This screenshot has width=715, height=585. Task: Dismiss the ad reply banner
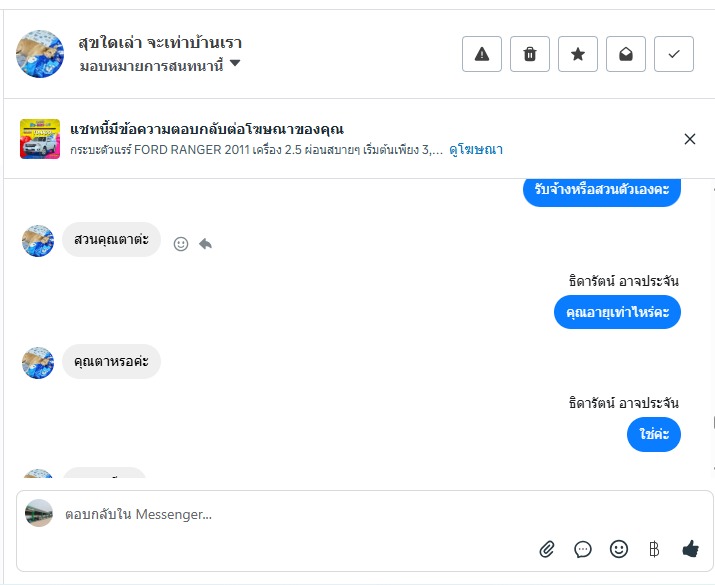pos(690,139)
